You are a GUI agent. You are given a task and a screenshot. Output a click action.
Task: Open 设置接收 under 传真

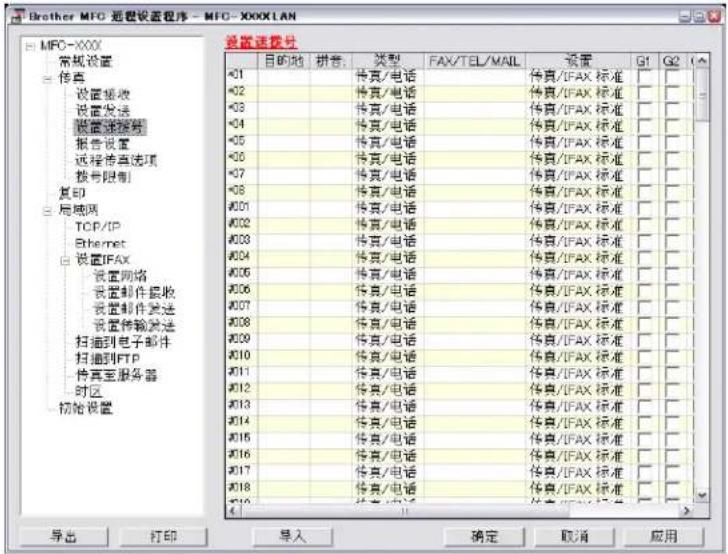(x=103, y=95)
